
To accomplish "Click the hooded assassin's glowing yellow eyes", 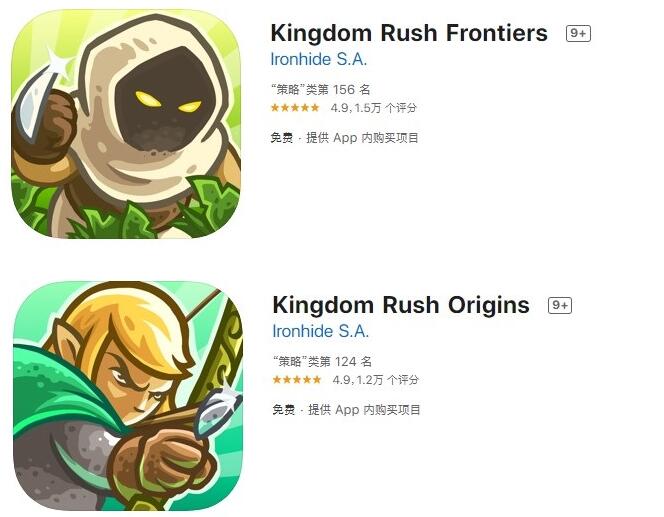I will click(x=168, y=102).
